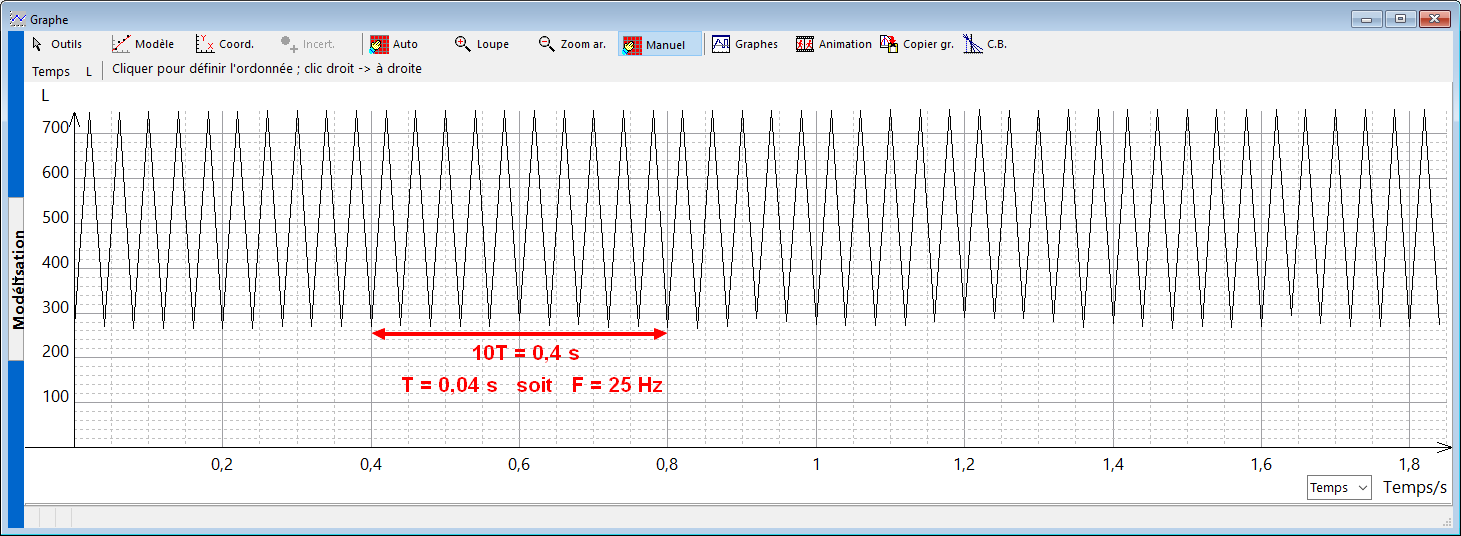Click the 400 ordinate label
Screen dimensions: 1461x536
55,263
